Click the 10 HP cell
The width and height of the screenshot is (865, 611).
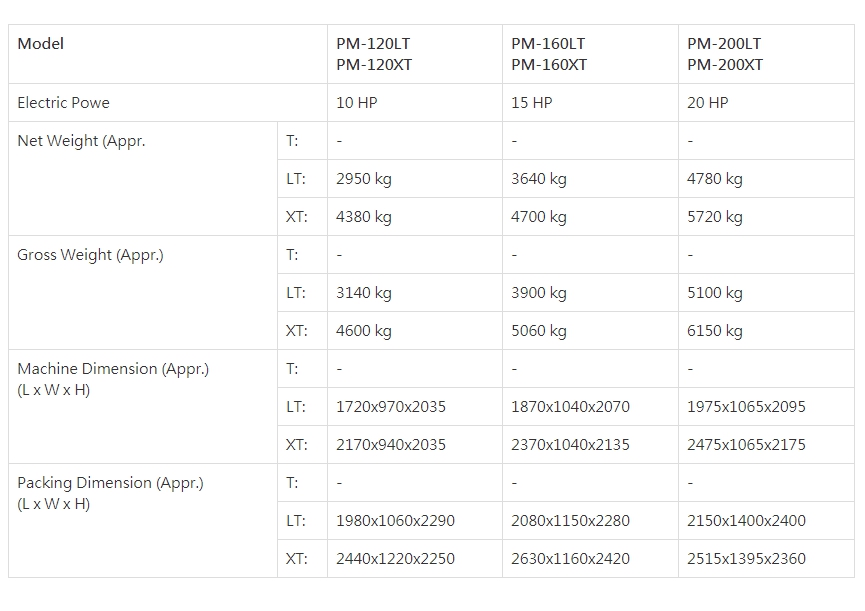click(415, 103)
